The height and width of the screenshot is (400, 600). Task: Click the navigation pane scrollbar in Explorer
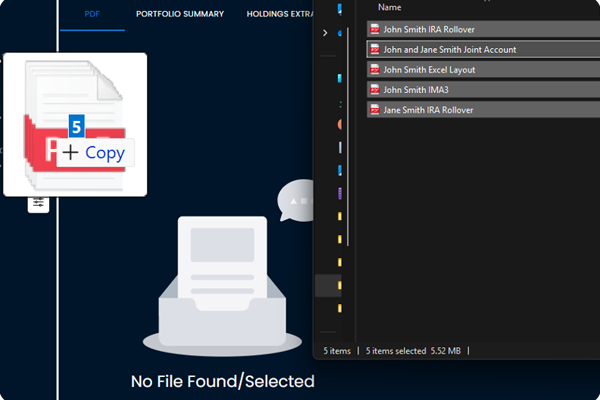[348, 137]
